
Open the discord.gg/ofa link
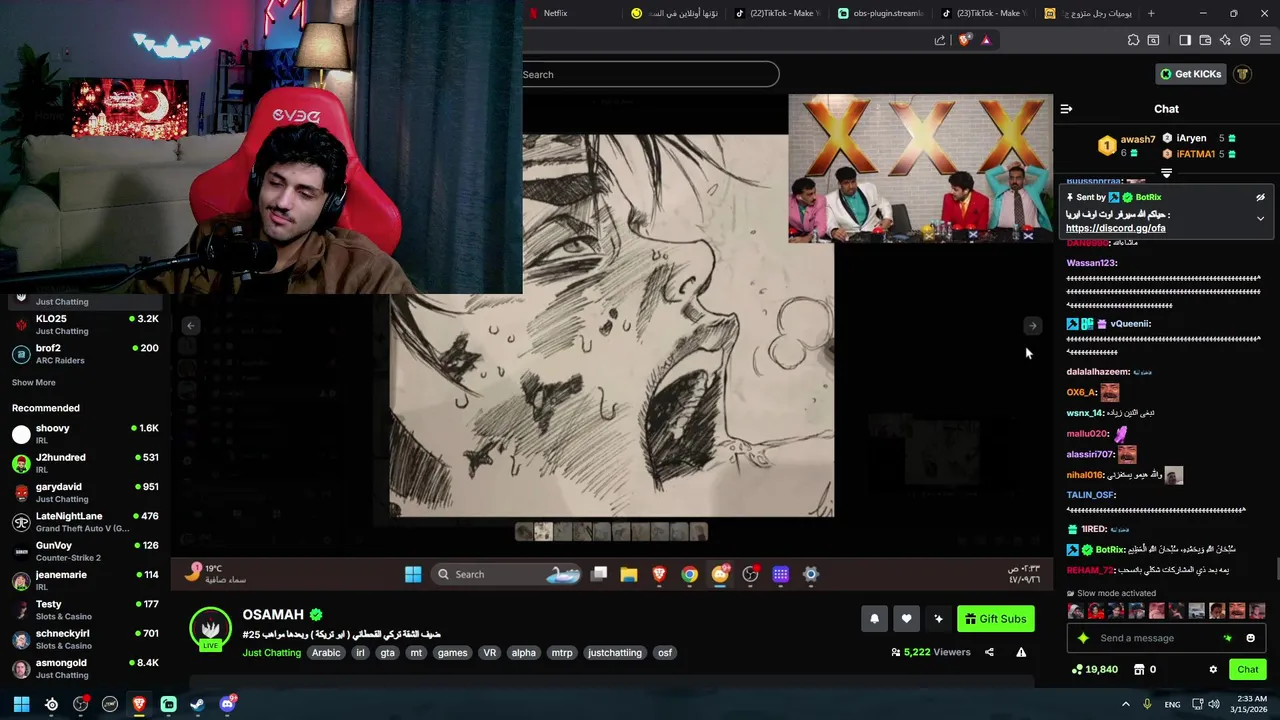[x=1115, y=228]
